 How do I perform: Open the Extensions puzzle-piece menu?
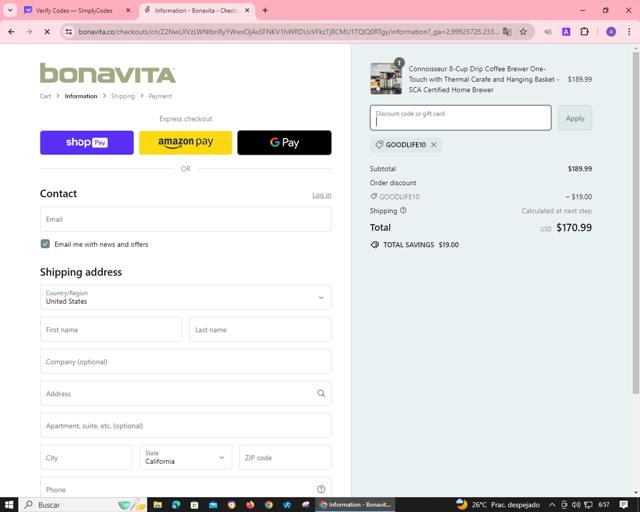click(584, 31)
